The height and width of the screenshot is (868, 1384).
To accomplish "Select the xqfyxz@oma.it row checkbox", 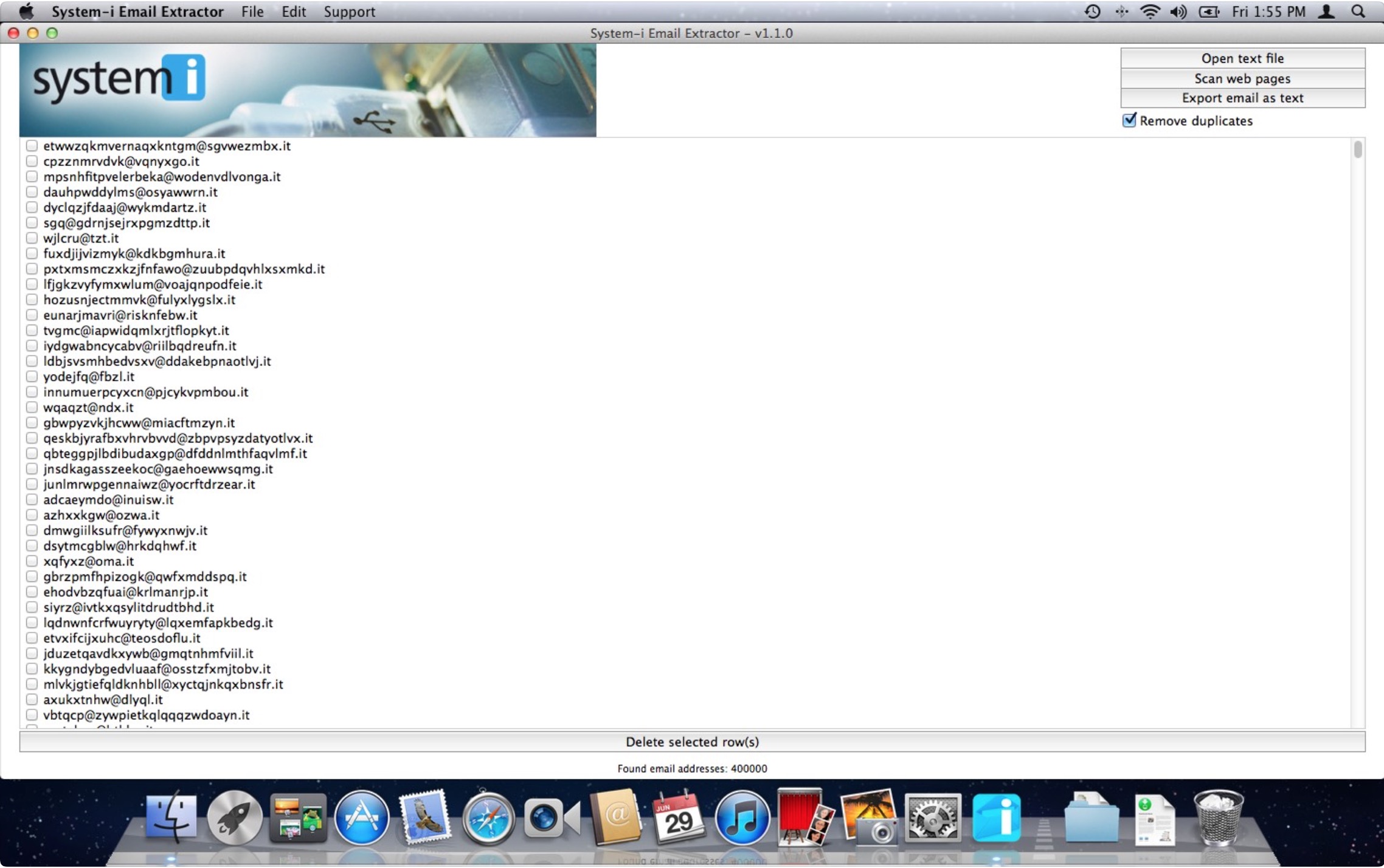I will point(32,561).
